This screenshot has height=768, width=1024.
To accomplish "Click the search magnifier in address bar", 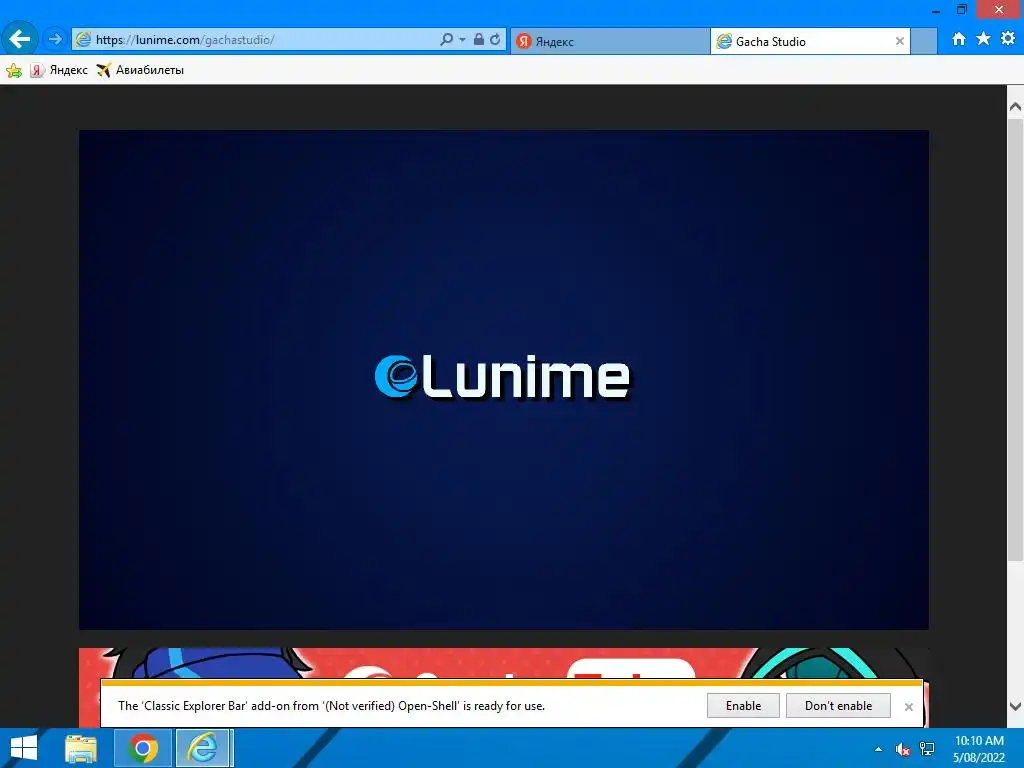I will 447,39.
